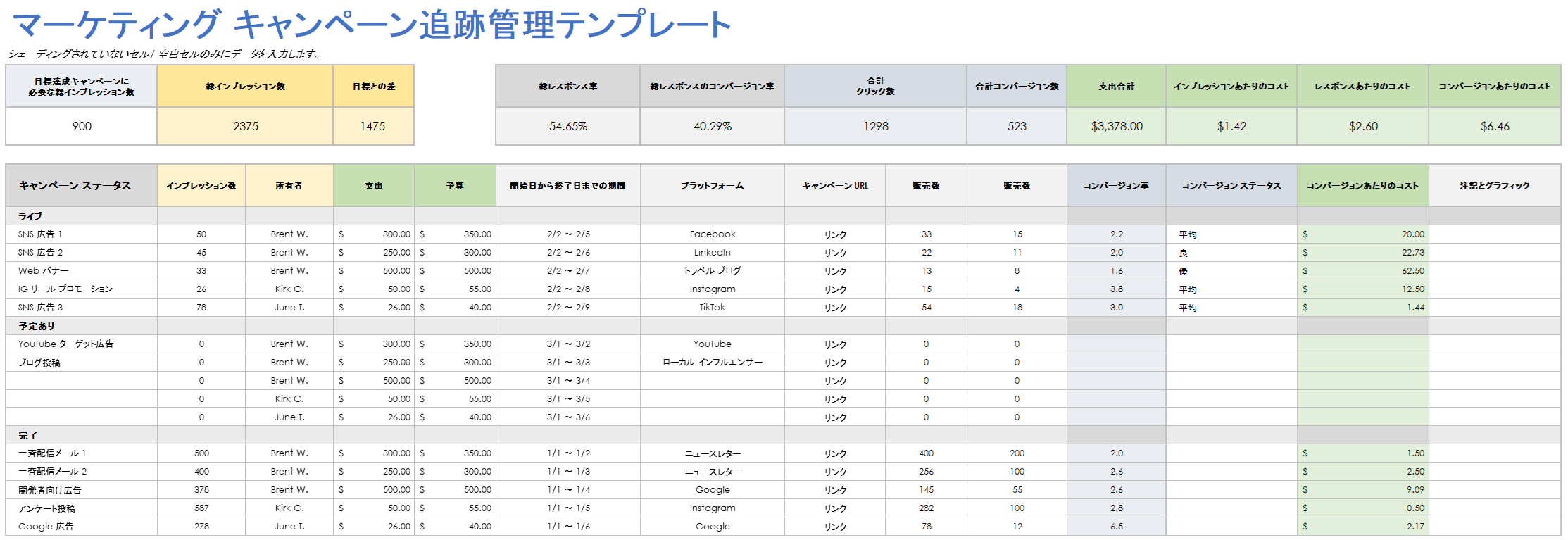
Task: Open the リンク for 一斉配信メール 2
Action: click(835, 472)
